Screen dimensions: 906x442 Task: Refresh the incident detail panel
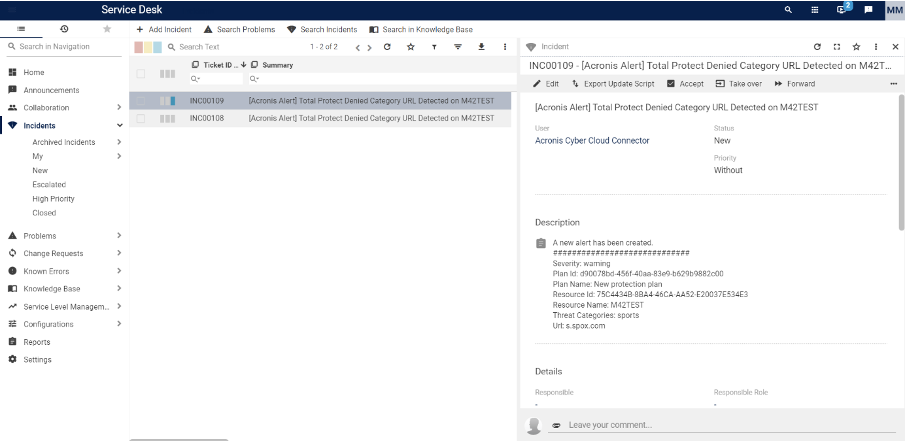(817, 47)
